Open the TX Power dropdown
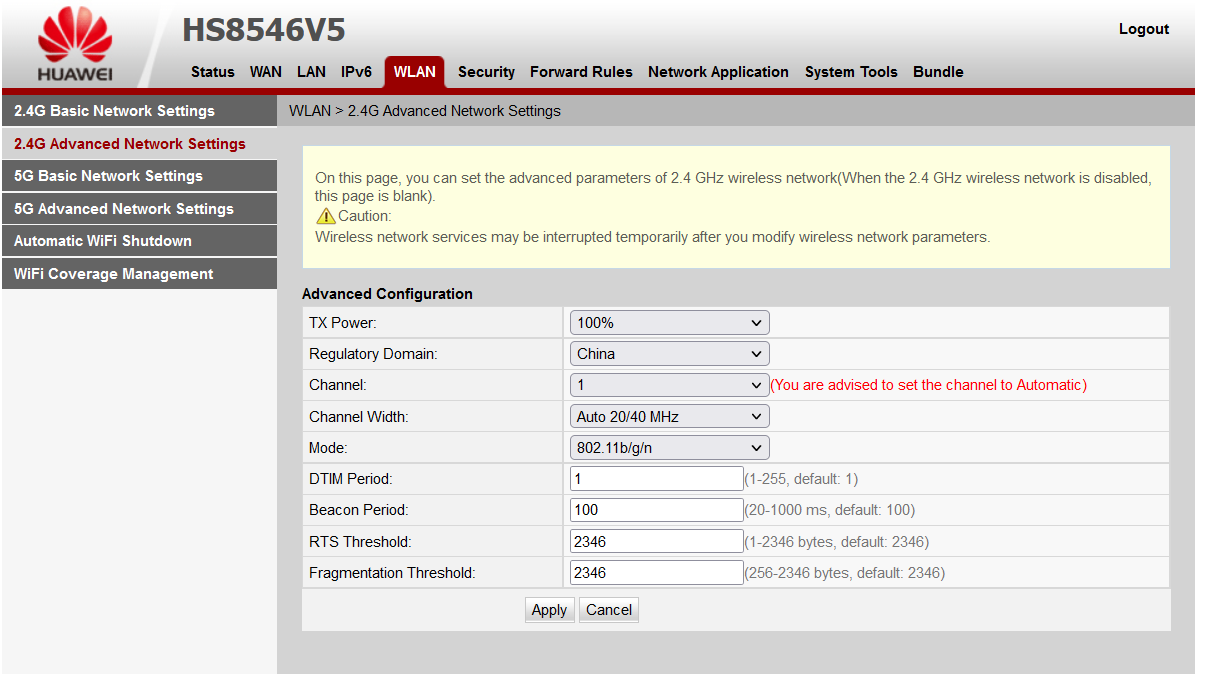1225x674 pixels. point(668,322)
